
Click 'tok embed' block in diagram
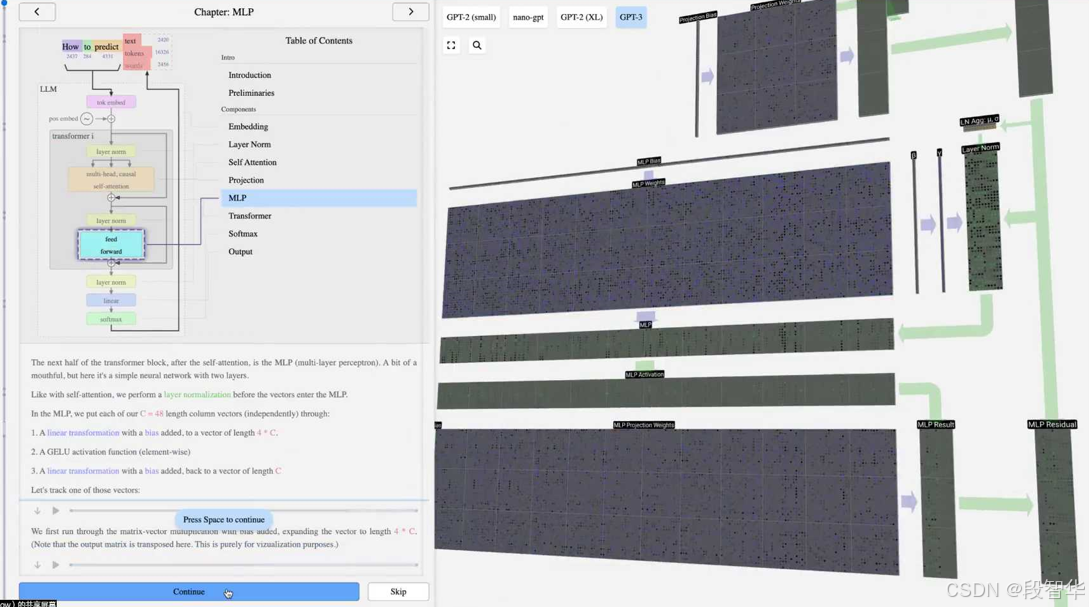(111, 102)
